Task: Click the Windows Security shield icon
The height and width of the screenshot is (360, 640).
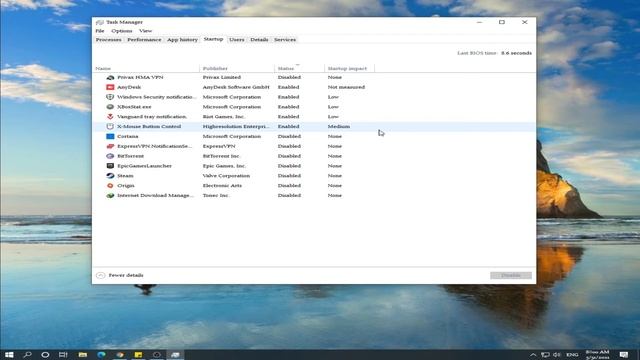Action: (110, 97)
